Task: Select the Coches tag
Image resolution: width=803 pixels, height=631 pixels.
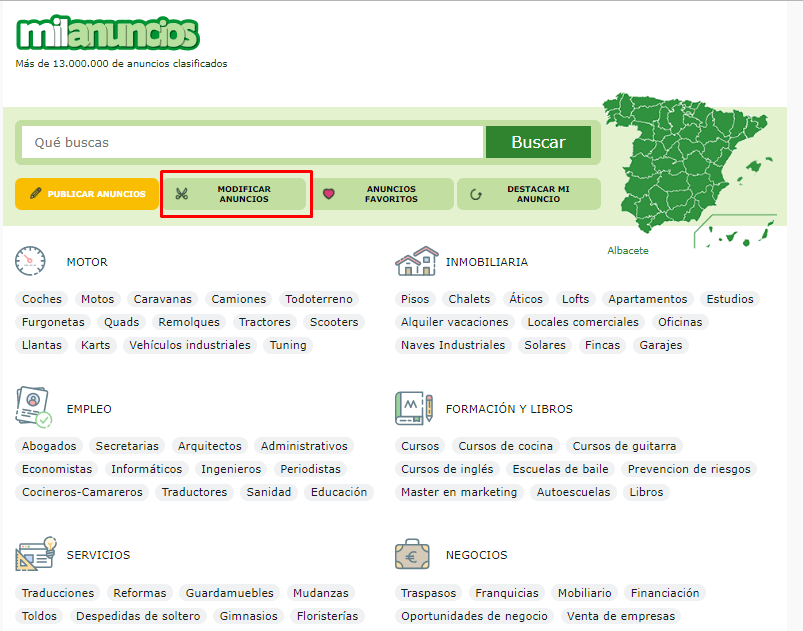Action: (x=41, y=299)
